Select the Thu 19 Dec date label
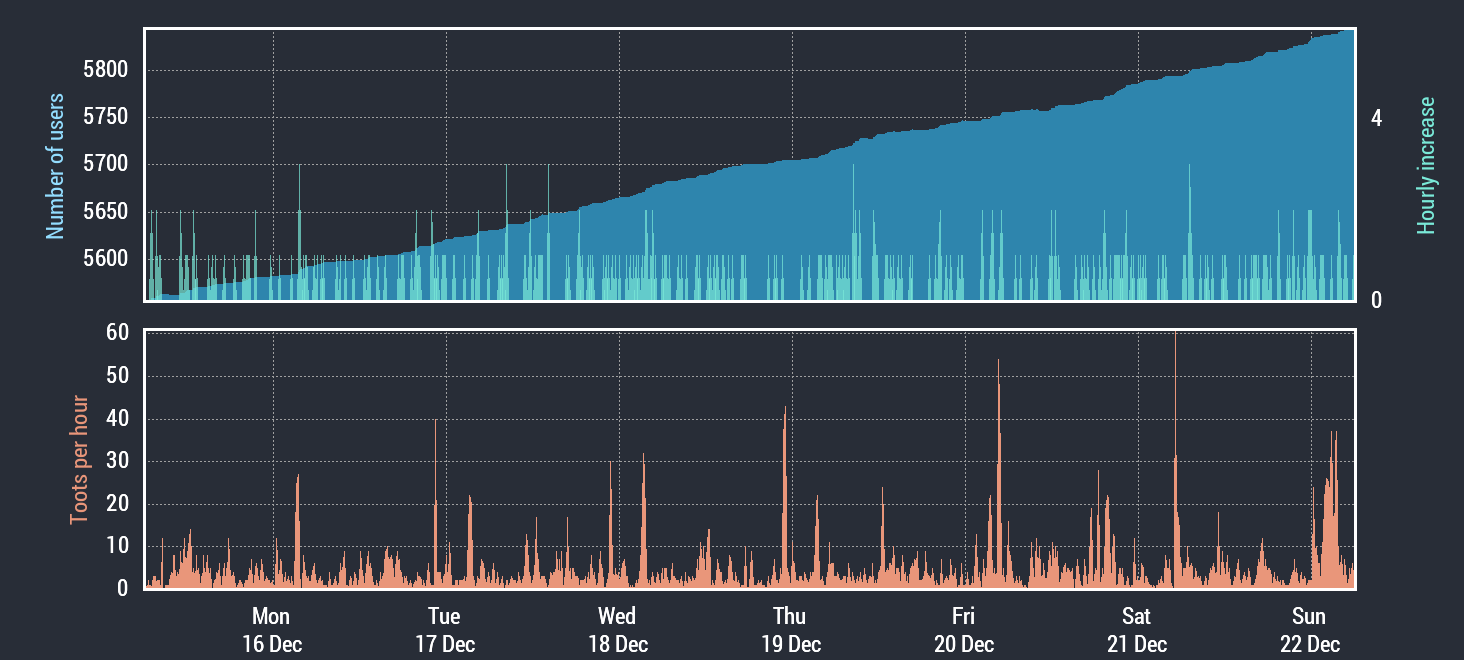Image resolution: width=1464 pixels, height=660 pixels. 790,629
